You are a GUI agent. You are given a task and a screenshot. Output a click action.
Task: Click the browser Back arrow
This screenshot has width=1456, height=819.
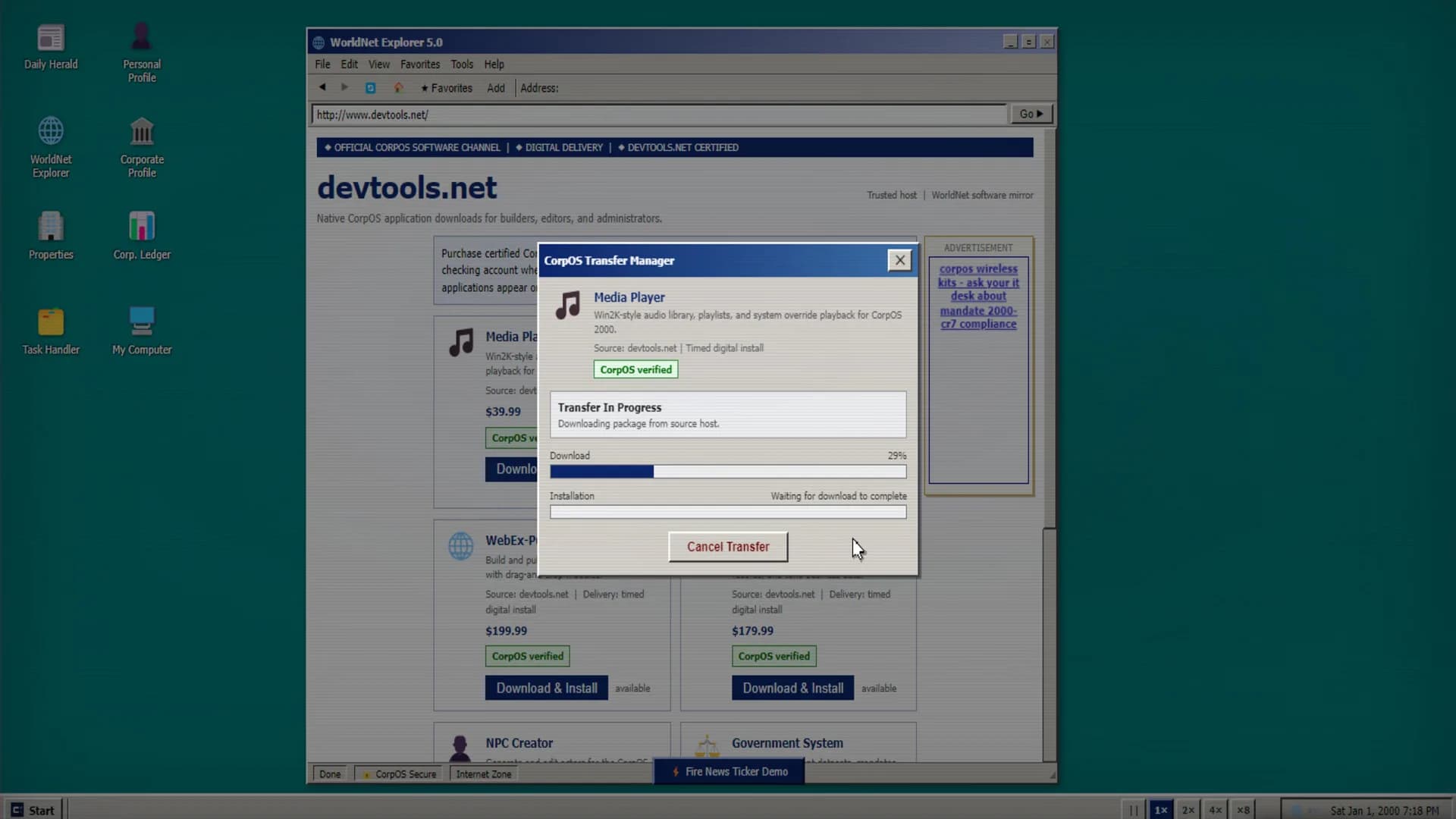[x=322, y=87]
